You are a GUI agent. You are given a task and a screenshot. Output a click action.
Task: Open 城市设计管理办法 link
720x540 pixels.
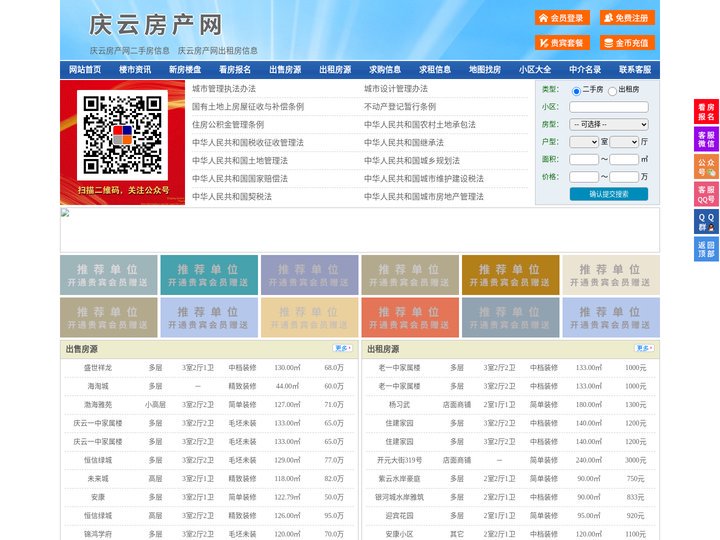coord(396,89)
